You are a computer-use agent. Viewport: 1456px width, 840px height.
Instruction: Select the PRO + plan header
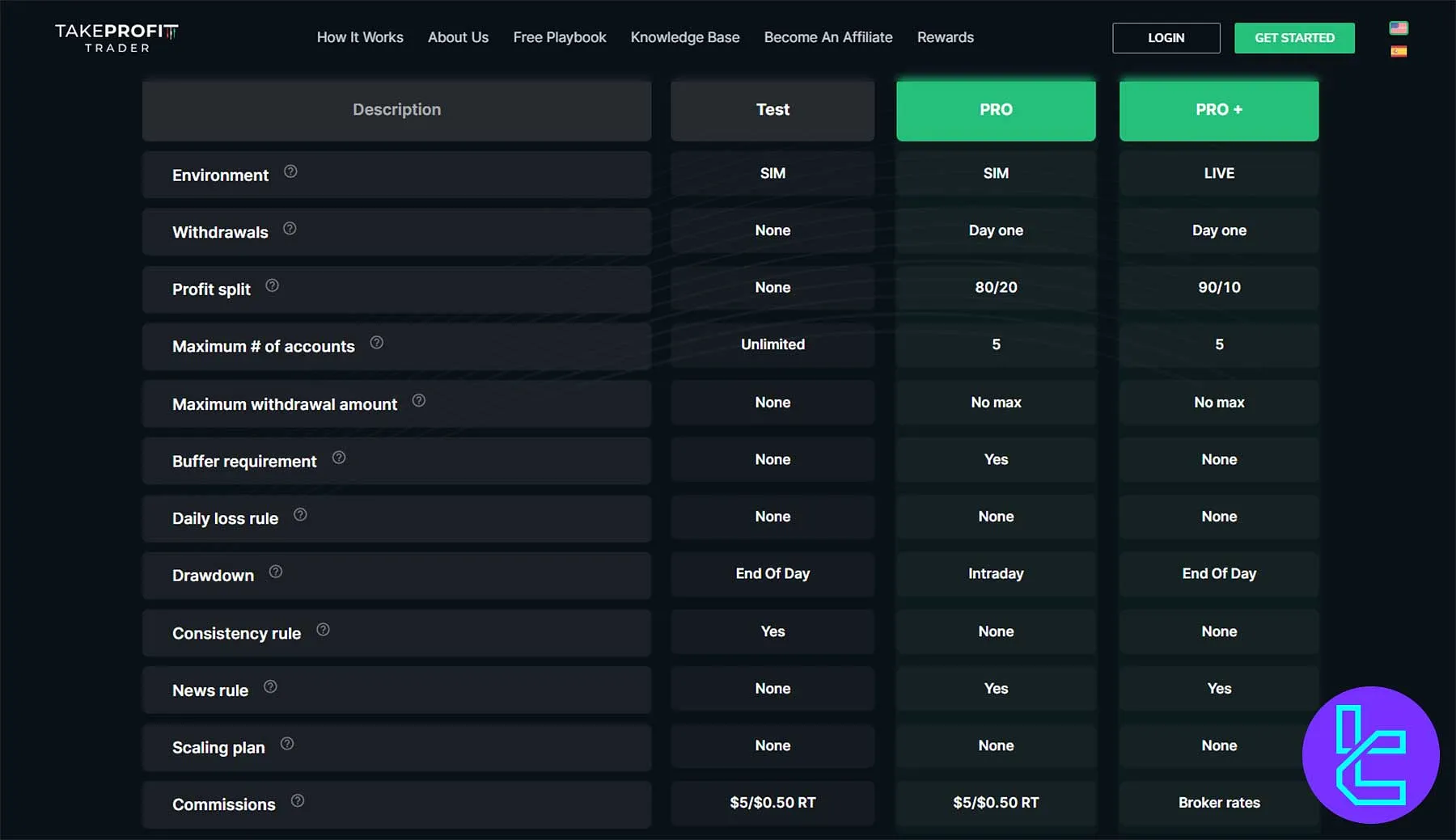pyautogui.click(x=1219, y=110)
